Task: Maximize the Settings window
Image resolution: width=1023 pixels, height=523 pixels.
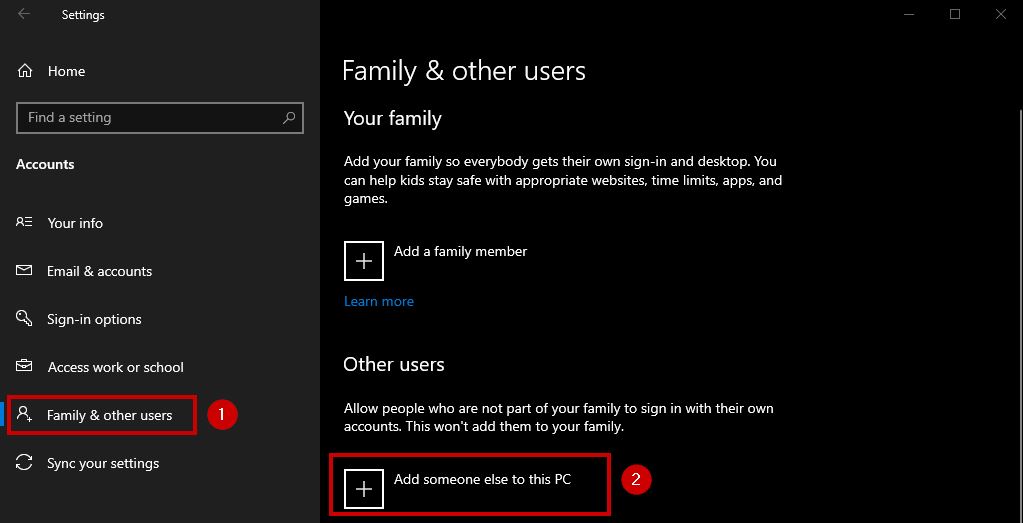Action: (955, 14)
